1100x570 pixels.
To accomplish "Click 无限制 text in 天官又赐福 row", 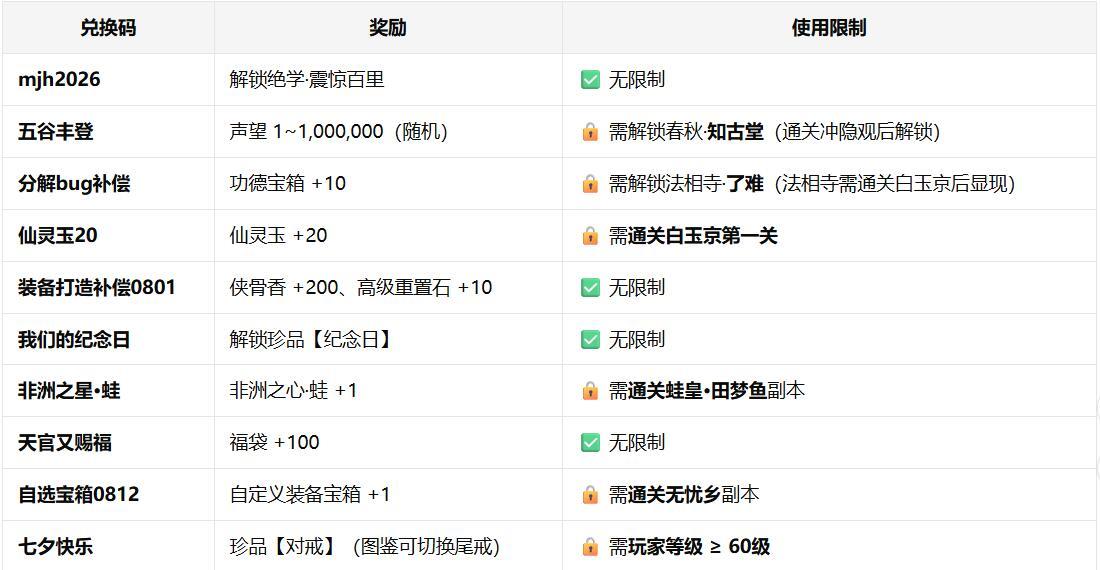I will pyautogui.click(x=636, y=442).
